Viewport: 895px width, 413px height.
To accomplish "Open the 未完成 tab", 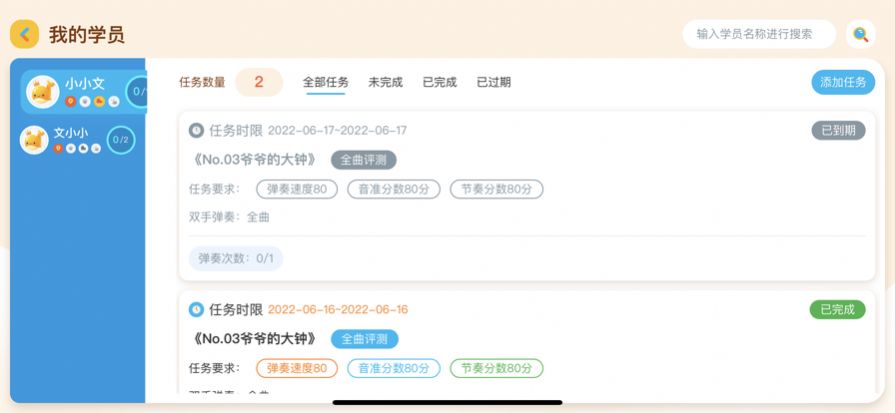I will pyautogui.click(x=385, y=82).
